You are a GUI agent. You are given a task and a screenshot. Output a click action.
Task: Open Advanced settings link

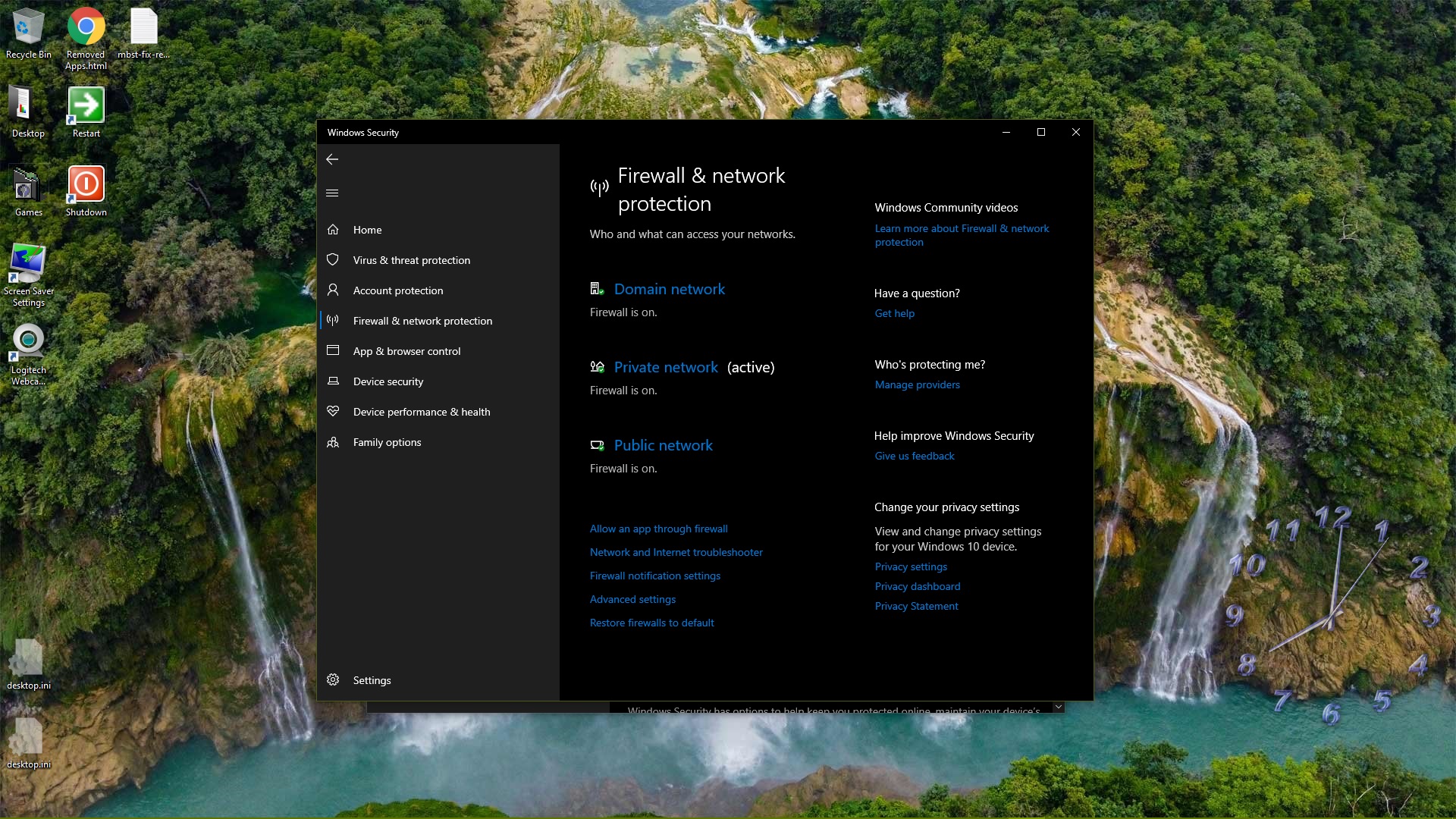632,599
